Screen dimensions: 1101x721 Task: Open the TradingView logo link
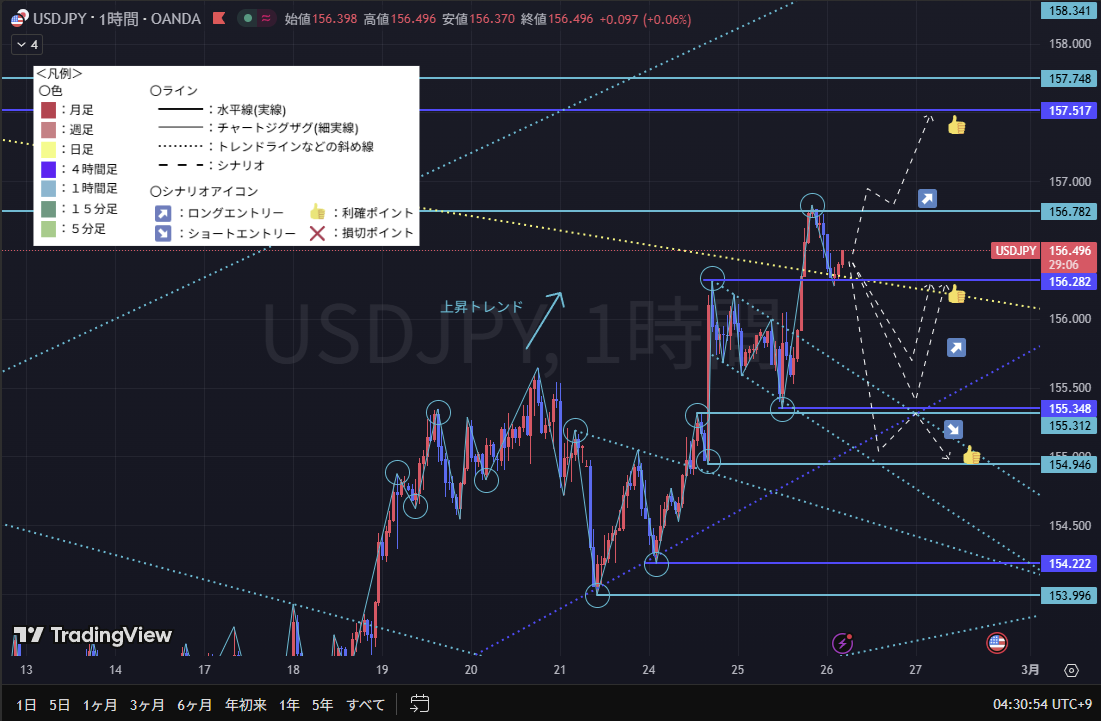pyautogui.click(x=92, y=636)
